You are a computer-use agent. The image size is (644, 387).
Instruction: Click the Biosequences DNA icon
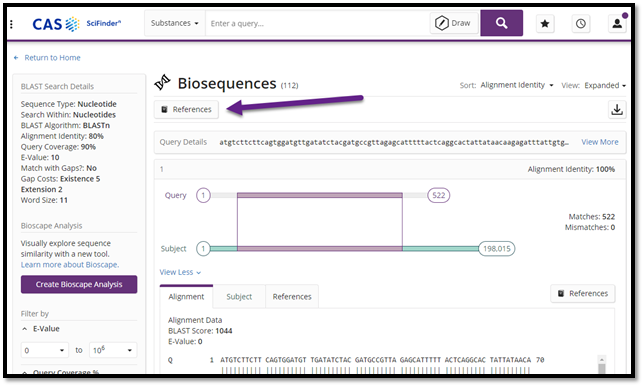click(162, 83)
